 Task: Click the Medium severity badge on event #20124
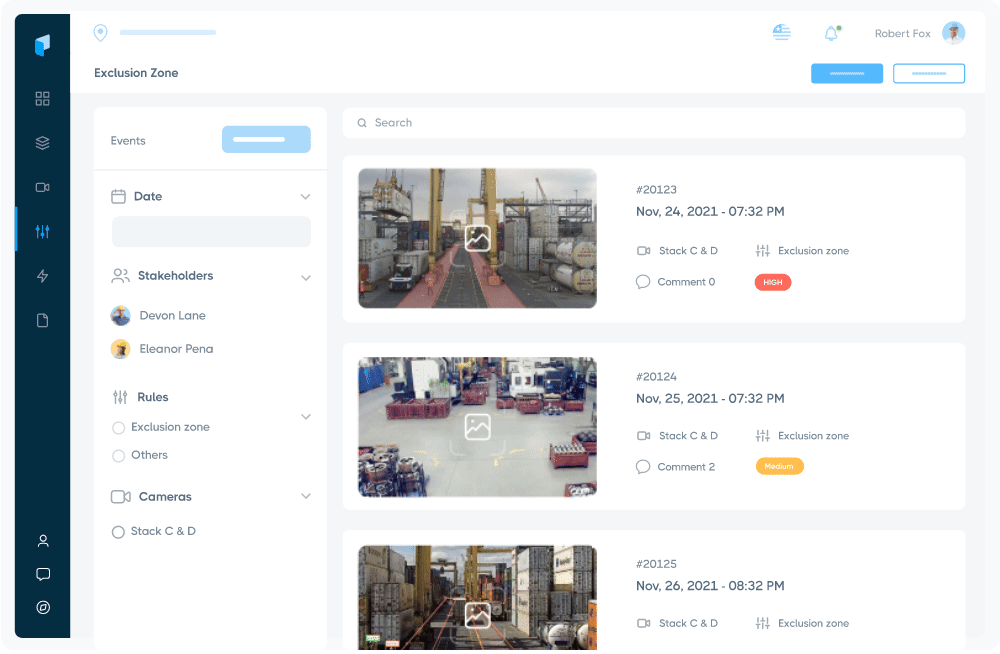779,466
